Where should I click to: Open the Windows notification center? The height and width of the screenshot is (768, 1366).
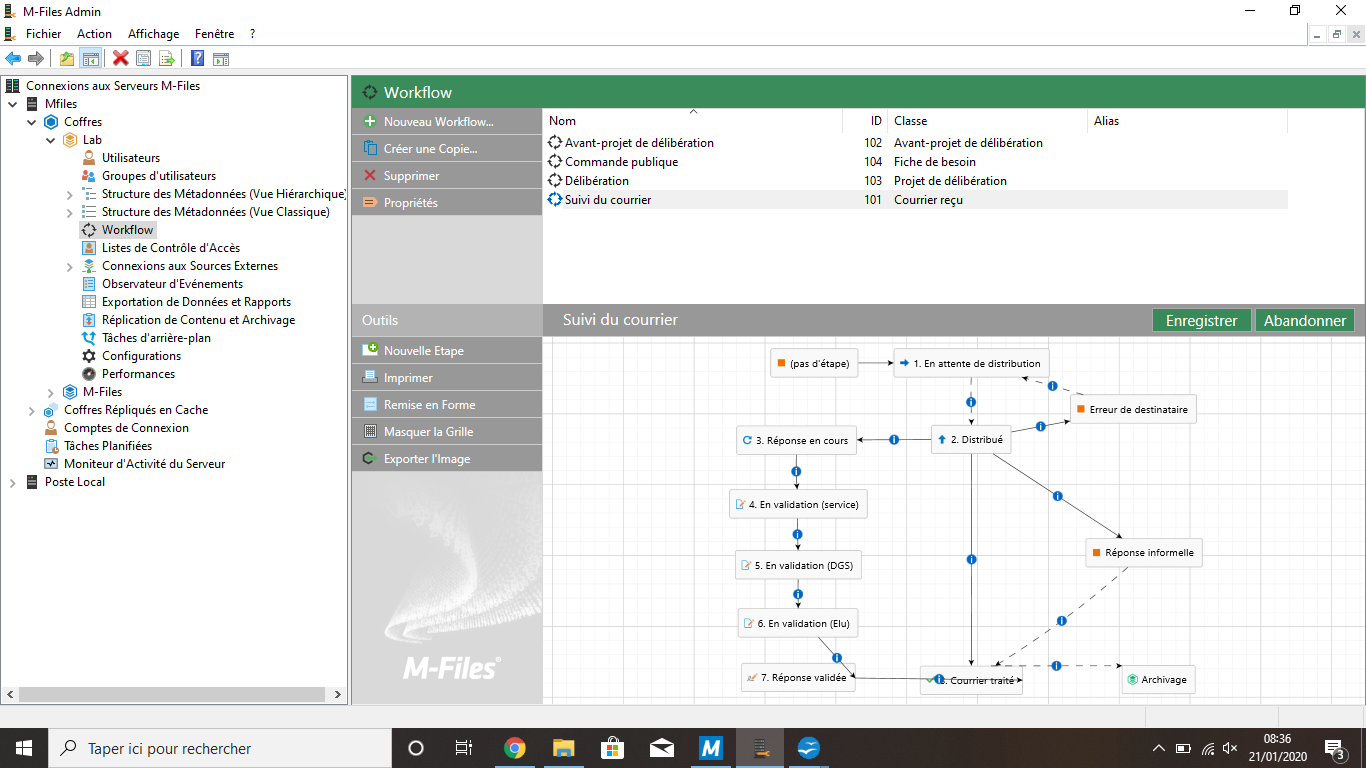point(1333,748)
